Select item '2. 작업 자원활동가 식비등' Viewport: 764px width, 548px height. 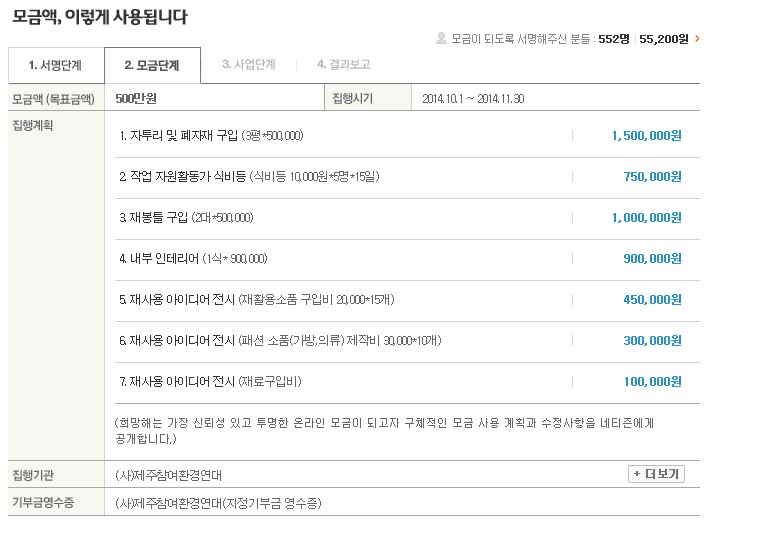click(x=183, y=176)
